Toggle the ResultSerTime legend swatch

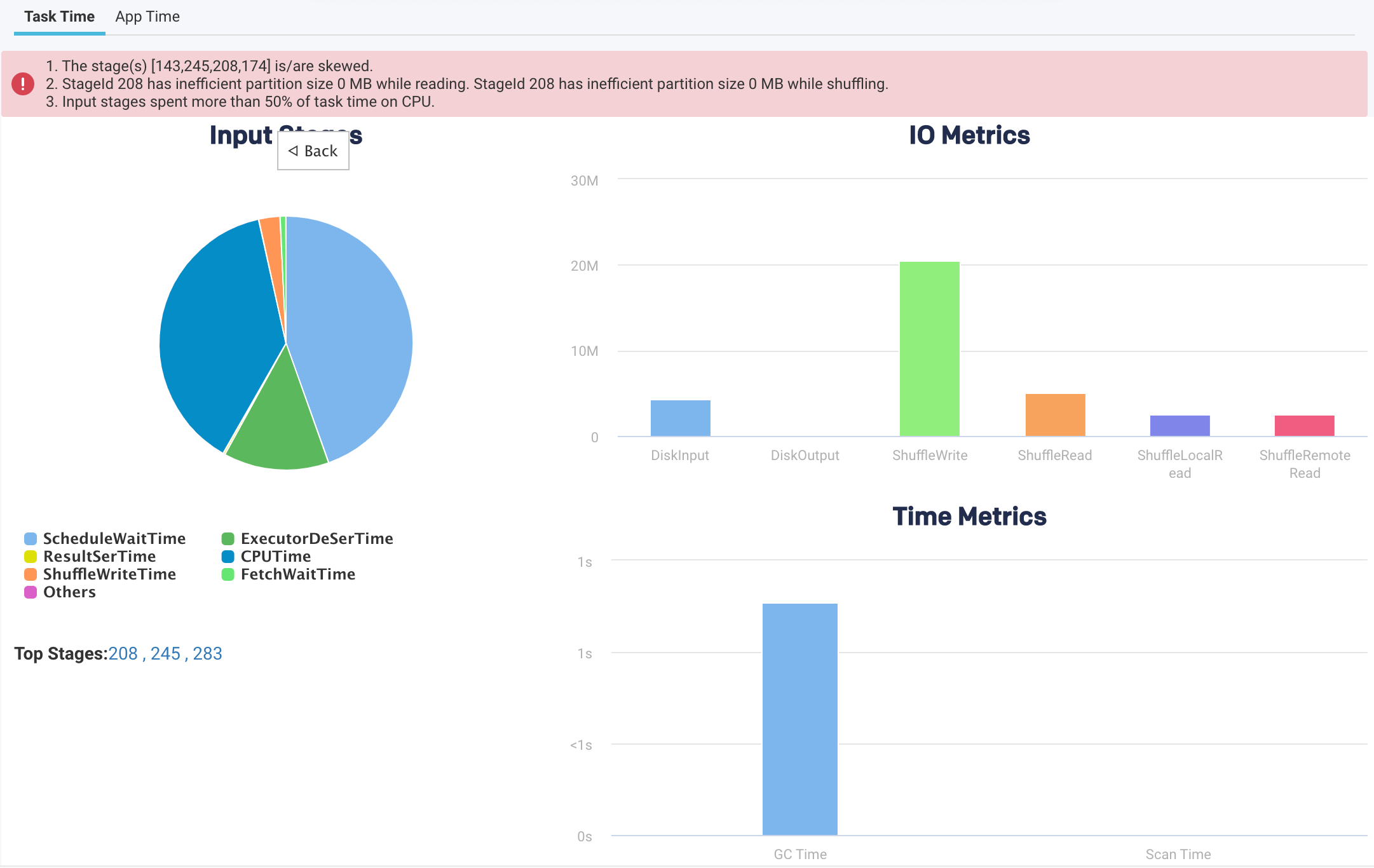tap(31, 557)
